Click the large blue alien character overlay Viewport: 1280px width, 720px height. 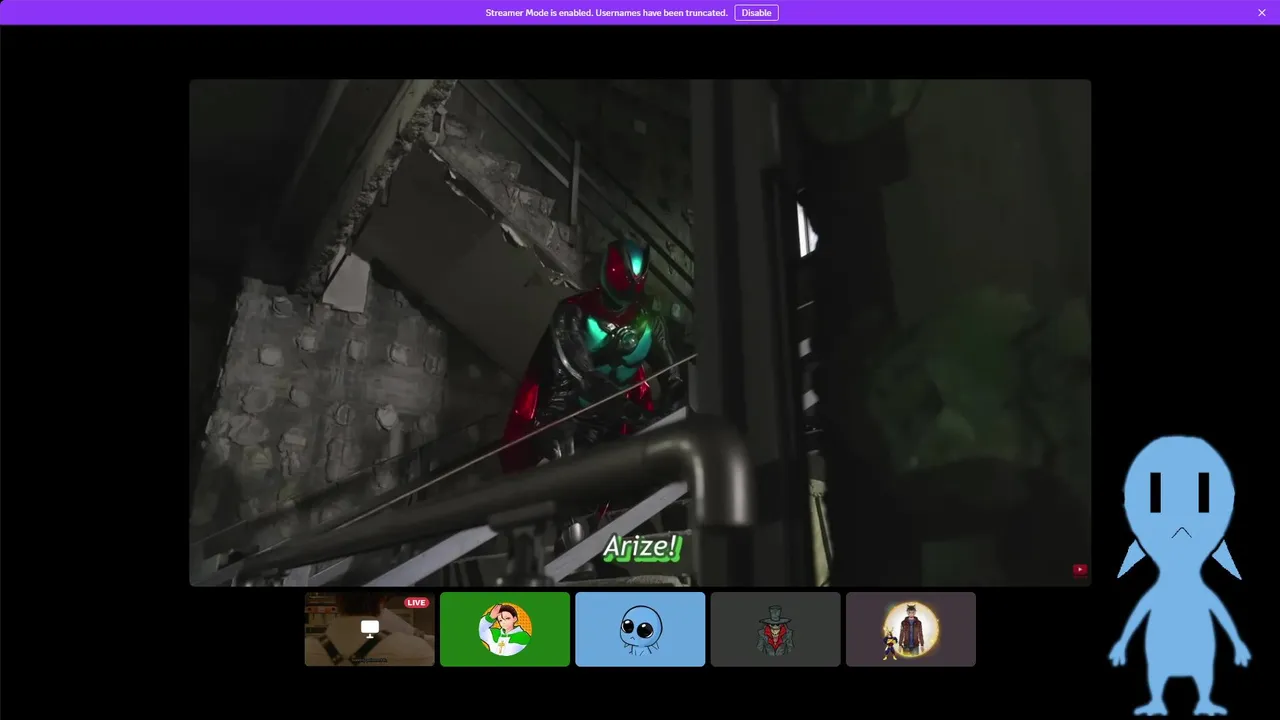pos(1180,575)
